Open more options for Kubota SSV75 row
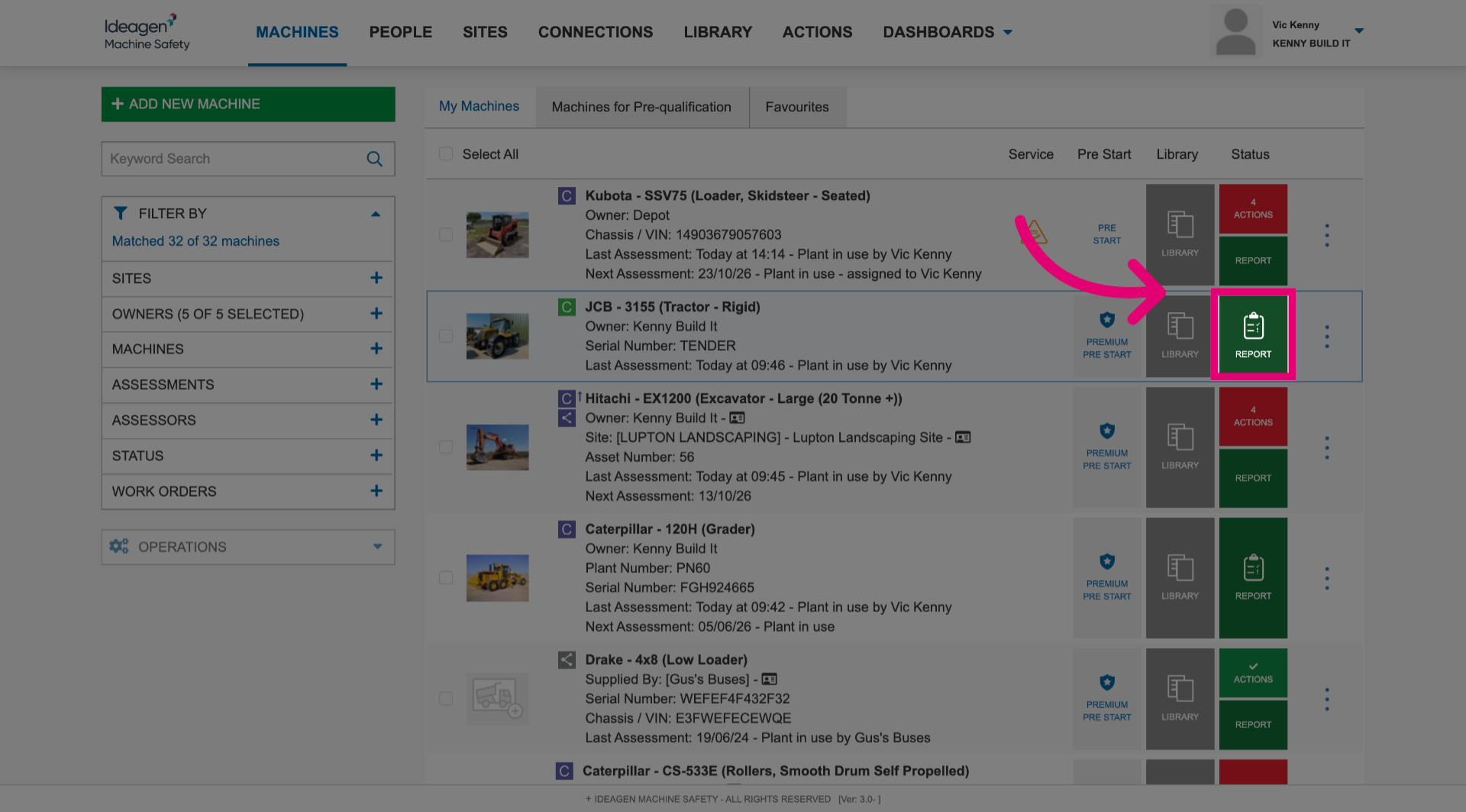The width and height of the screenshot is (1466, 812). point(1327,235)
